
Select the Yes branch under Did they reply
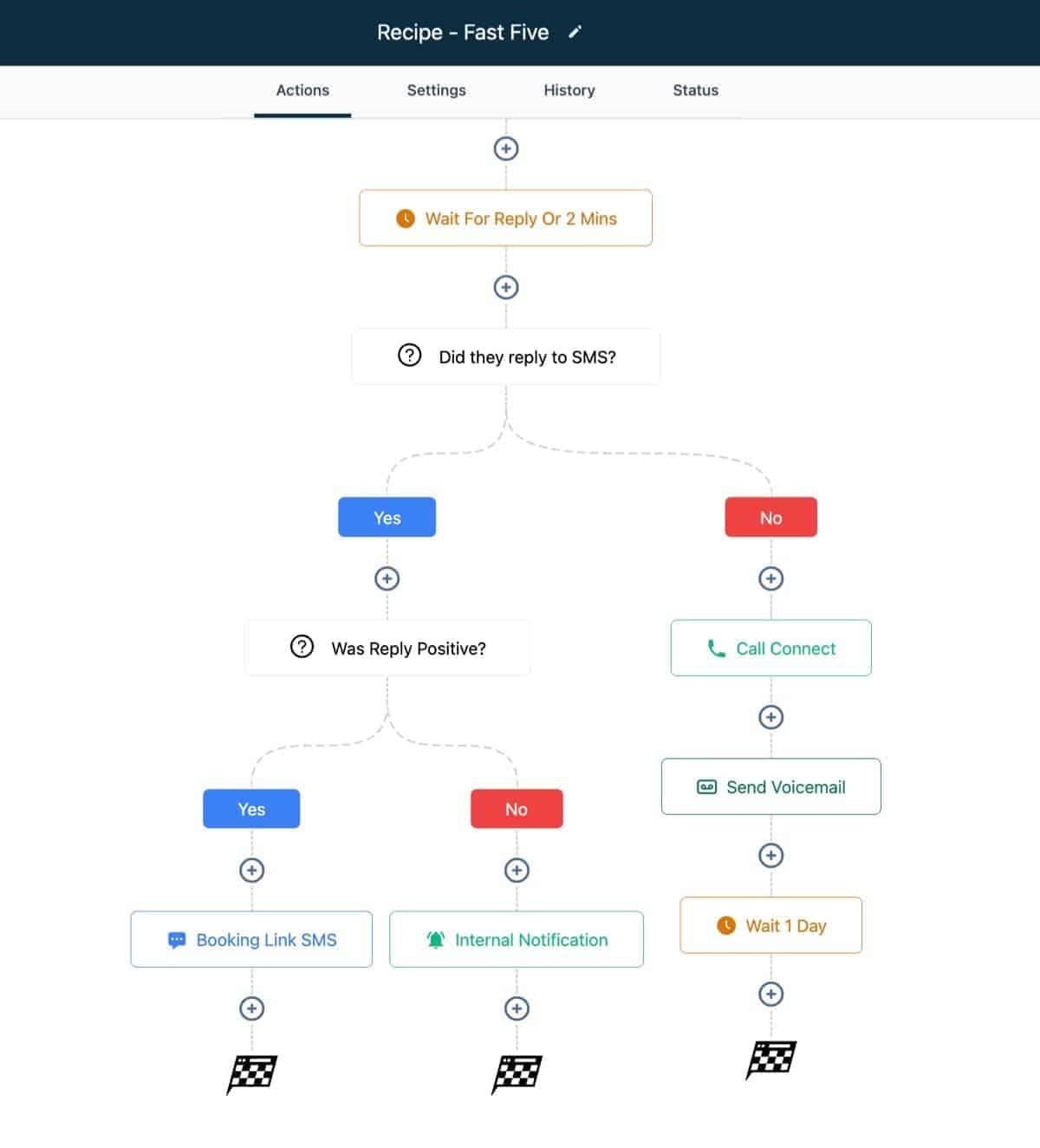[x=387, y=517]
